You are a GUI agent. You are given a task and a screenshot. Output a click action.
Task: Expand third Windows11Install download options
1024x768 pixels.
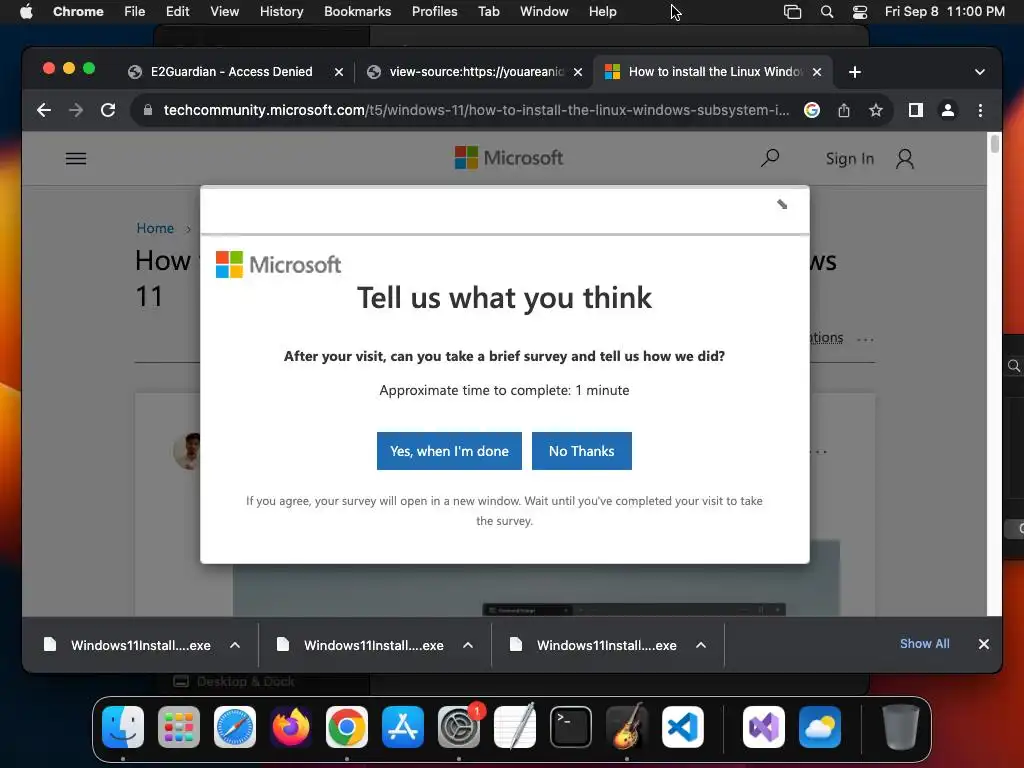pyautogui.click(x=701, y=645)
